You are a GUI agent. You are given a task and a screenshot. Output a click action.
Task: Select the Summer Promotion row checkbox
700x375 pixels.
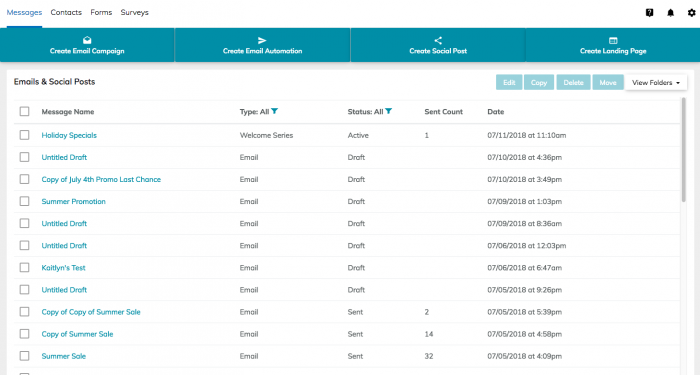(25, 201)
